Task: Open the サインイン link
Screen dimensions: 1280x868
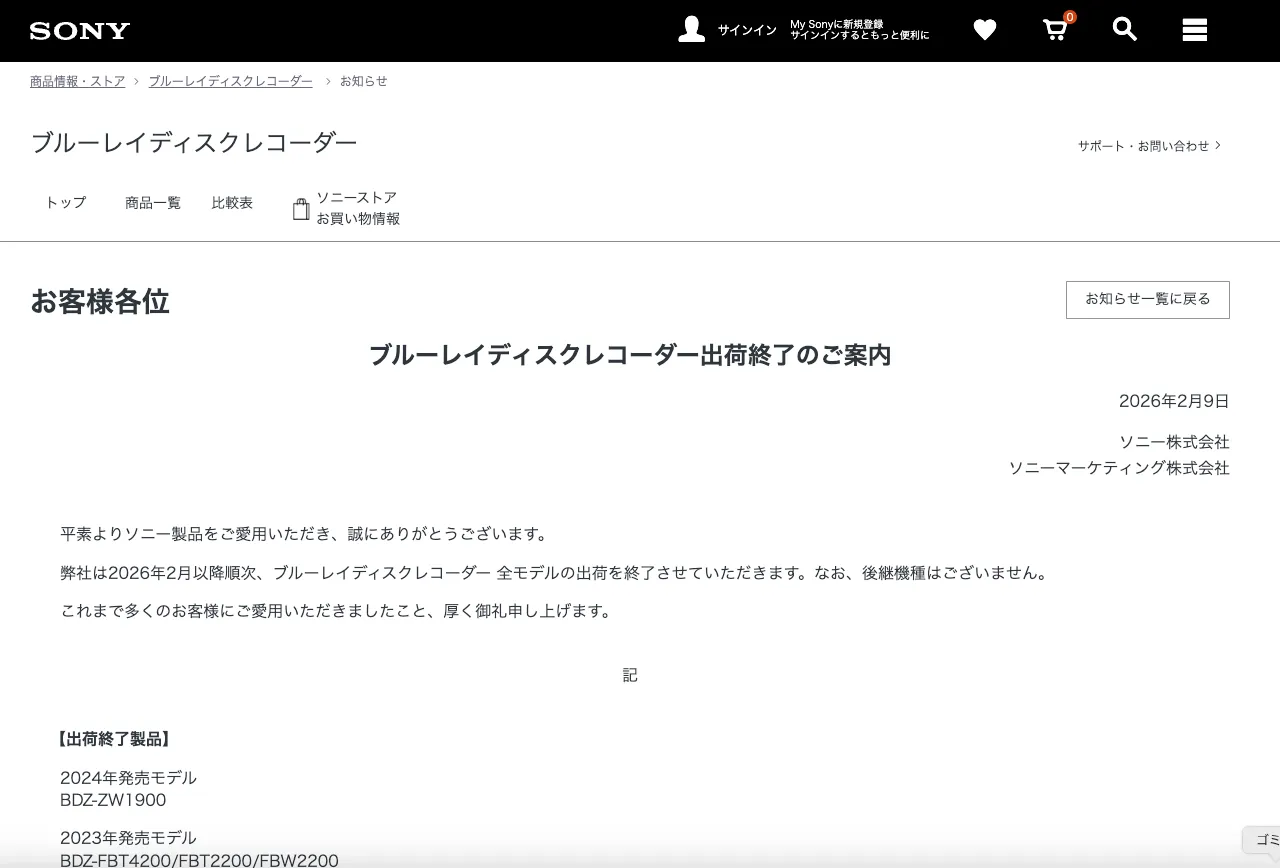Action: 747,30
